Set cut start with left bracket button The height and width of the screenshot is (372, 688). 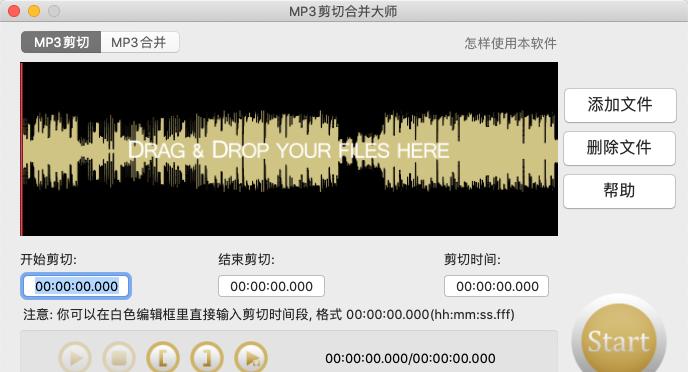163,358
